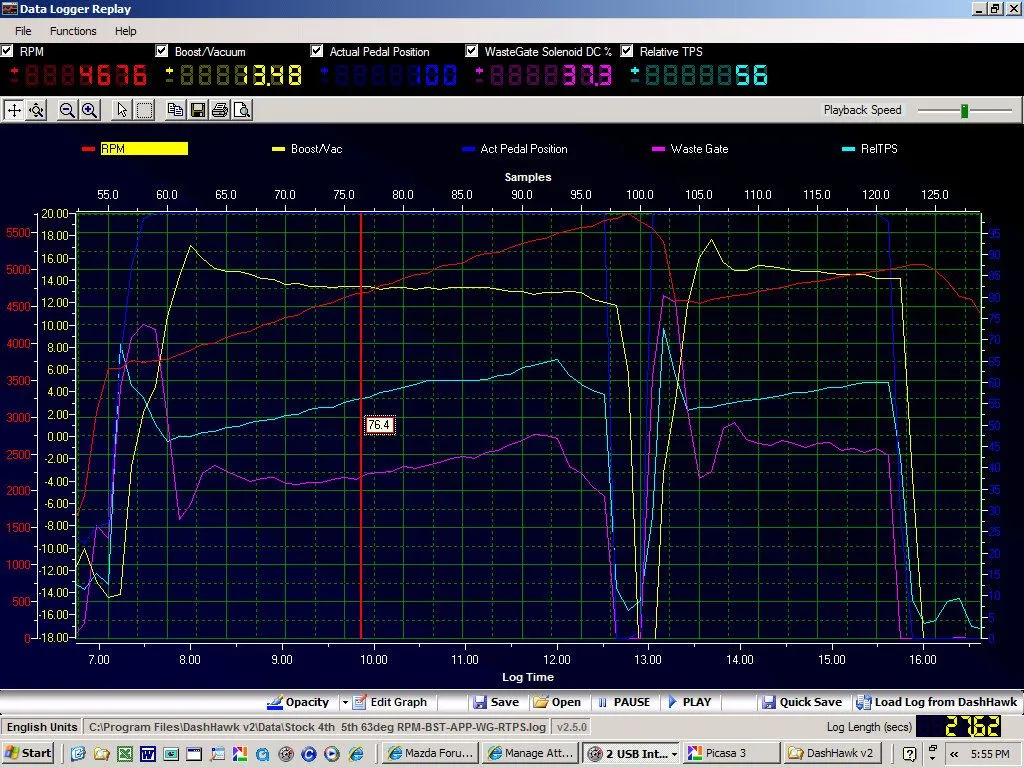Adjust the Playback Speed slider handle
The width and height of the screenshot is (1024, 768).
964,110
